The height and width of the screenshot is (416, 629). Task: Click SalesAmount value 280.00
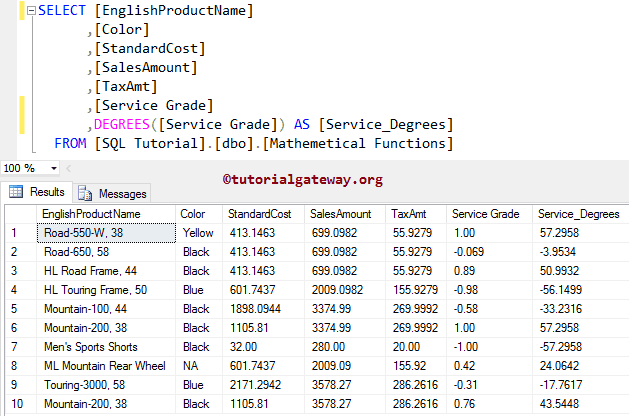coord(345,347)
